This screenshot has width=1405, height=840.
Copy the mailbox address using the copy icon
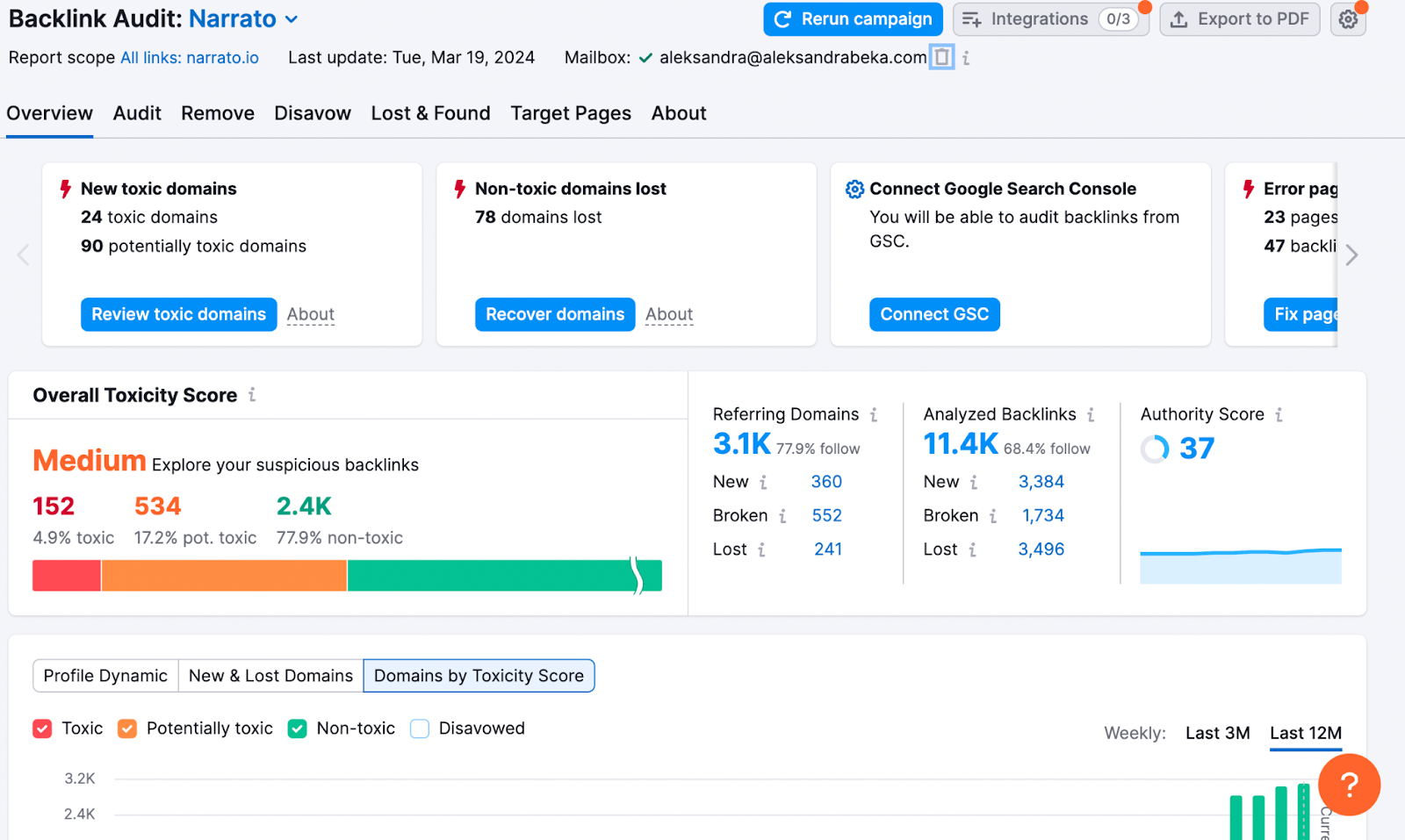[x=941, y=56]
